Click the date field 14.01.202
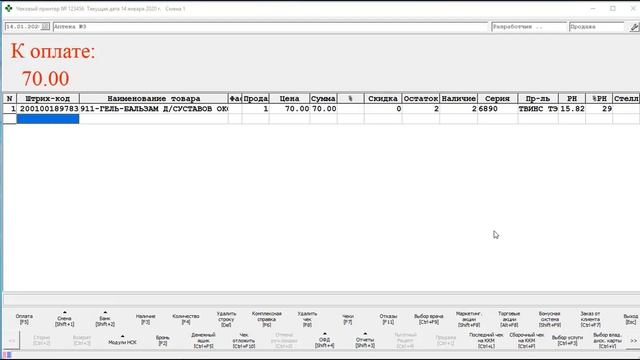640x360 pixels. [23, 27]
